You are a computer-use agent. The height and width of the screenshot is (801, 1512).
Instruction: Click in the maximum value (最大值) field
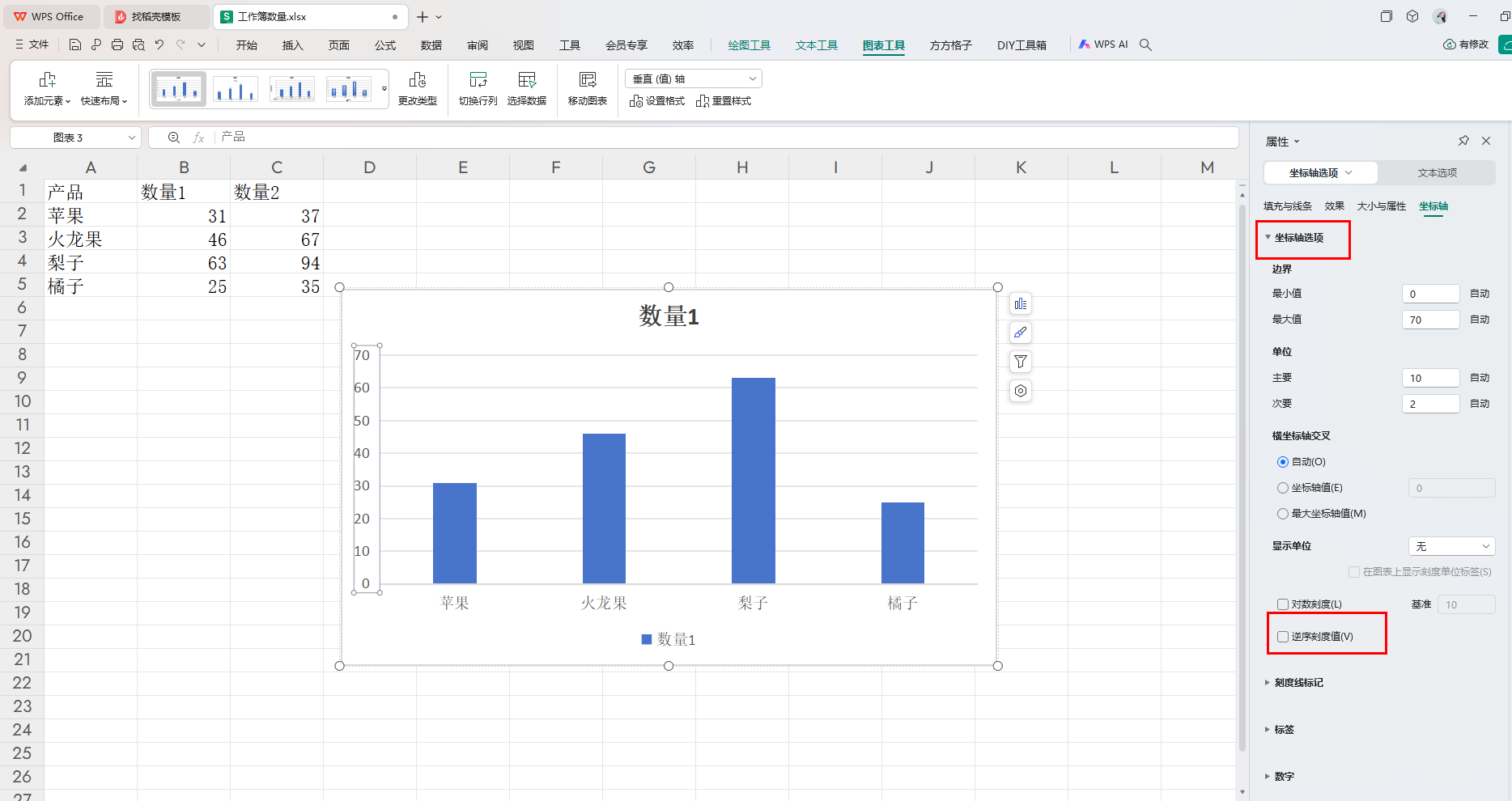click(x=1431, y=320)
